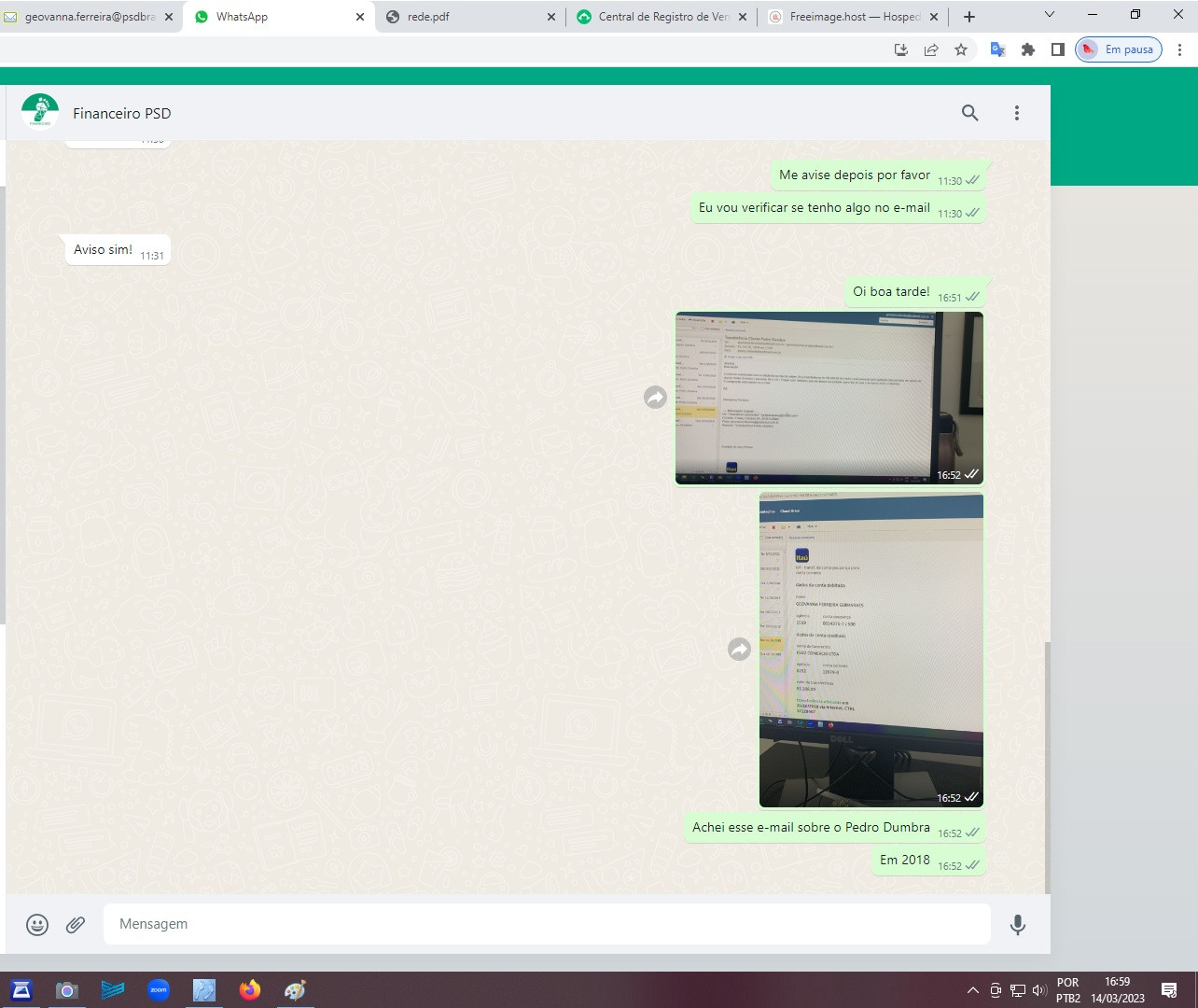
Task: Open a new browser tab
Action: click(x=969, y=16)
